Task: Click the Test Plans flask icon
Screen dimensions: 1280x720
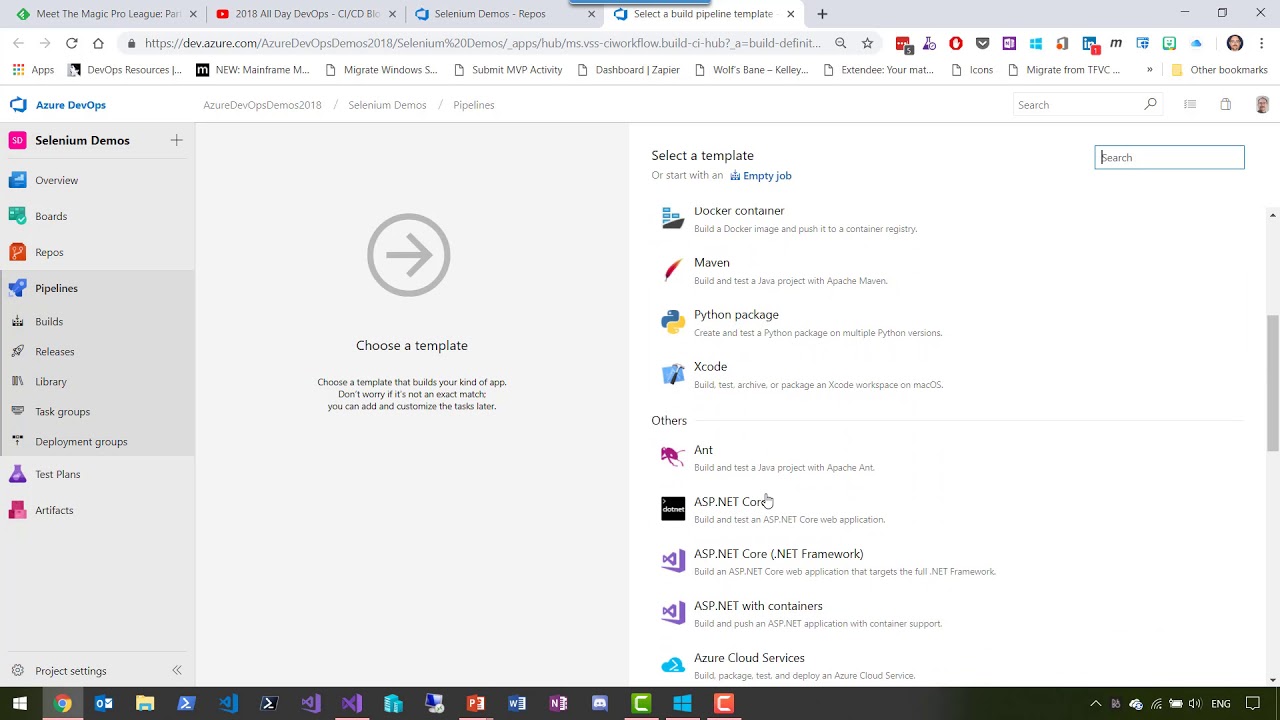Action: 17,474
